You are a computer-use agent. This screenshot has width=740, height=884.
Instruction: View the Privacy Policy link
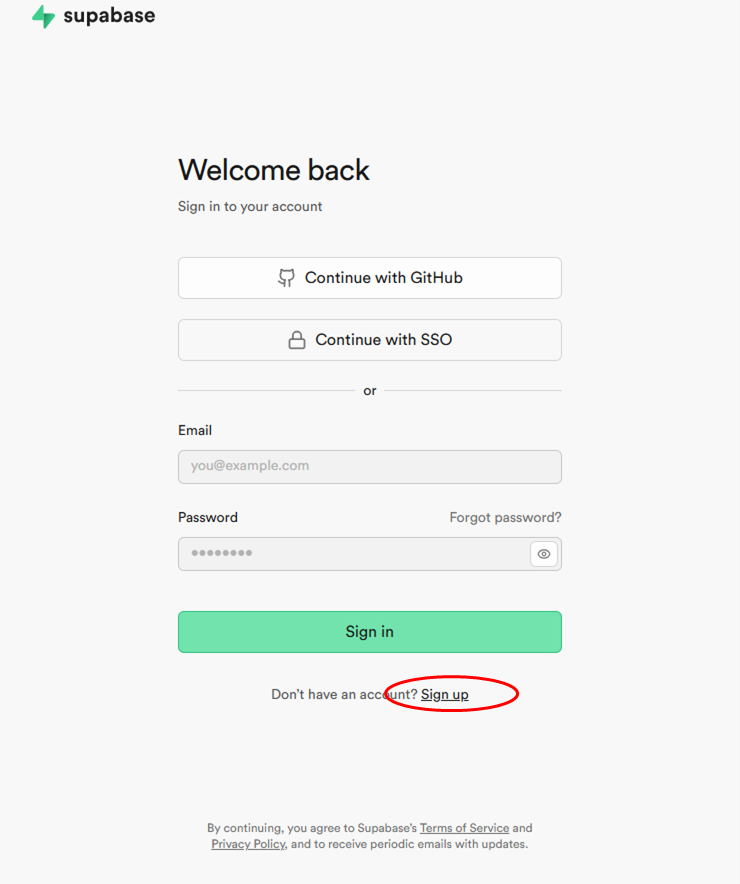click(248, 844)
